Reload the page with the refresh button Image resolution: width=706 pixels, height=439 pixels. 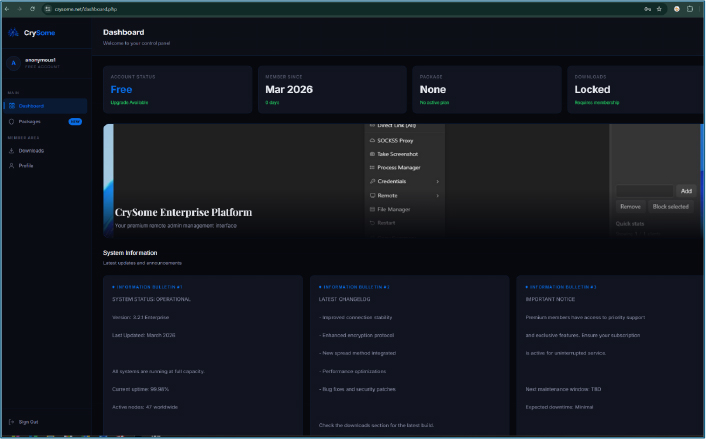31,8
